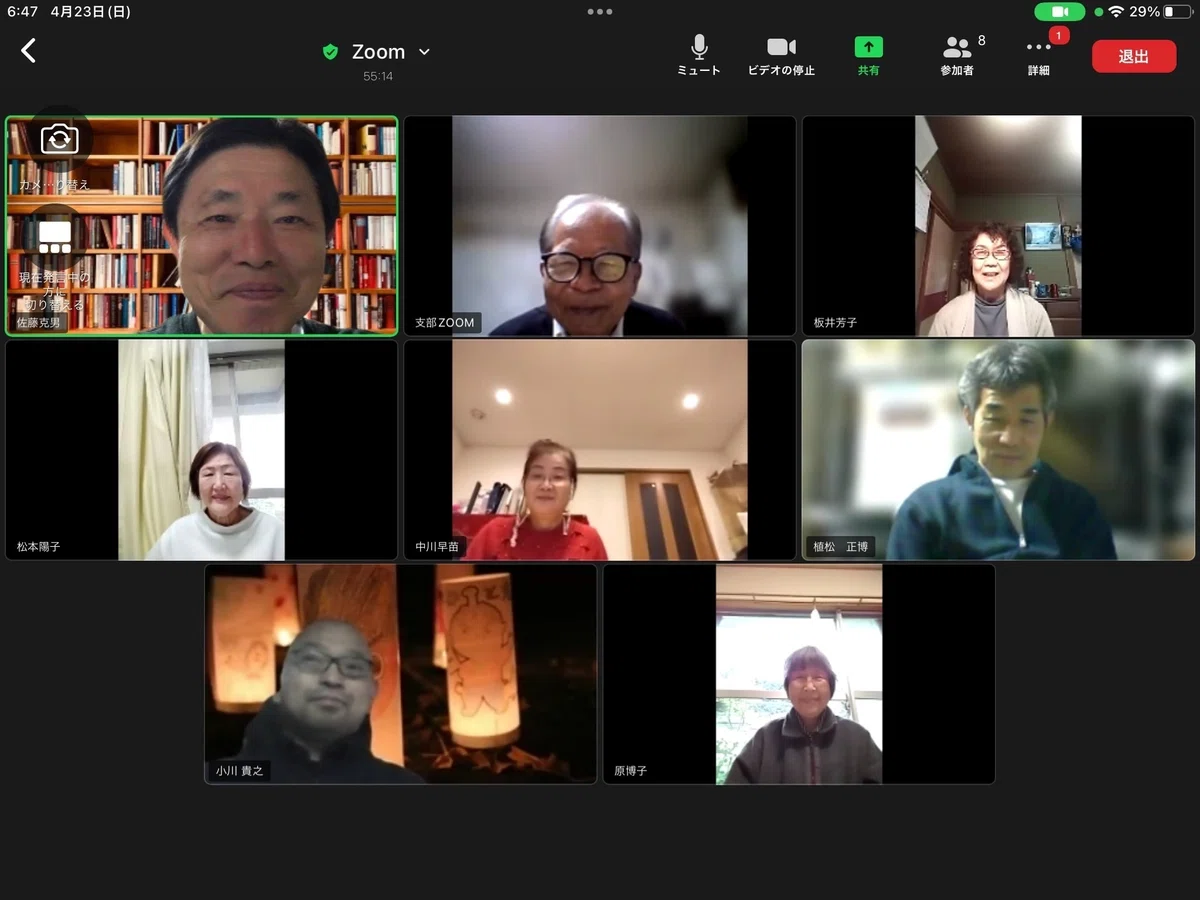Switch camera with the camera flip icon

[59, 139]
